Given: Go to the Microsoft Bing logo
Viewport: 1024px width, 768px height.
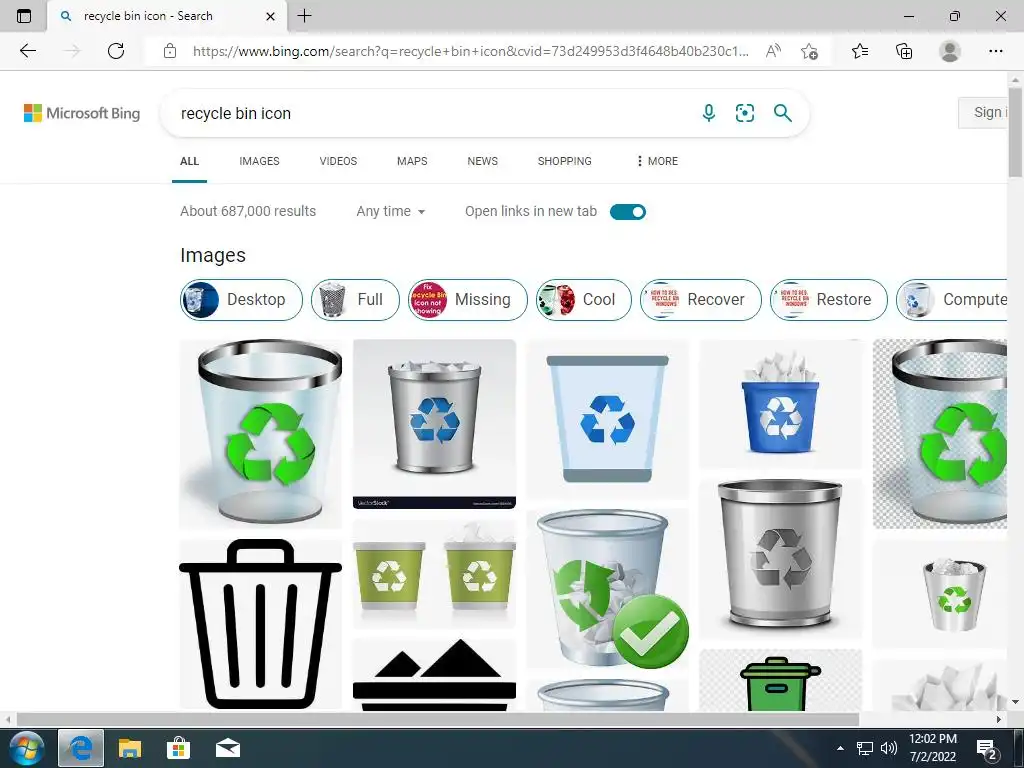Looking at the screenshot, I should click(x=82, y=113).
